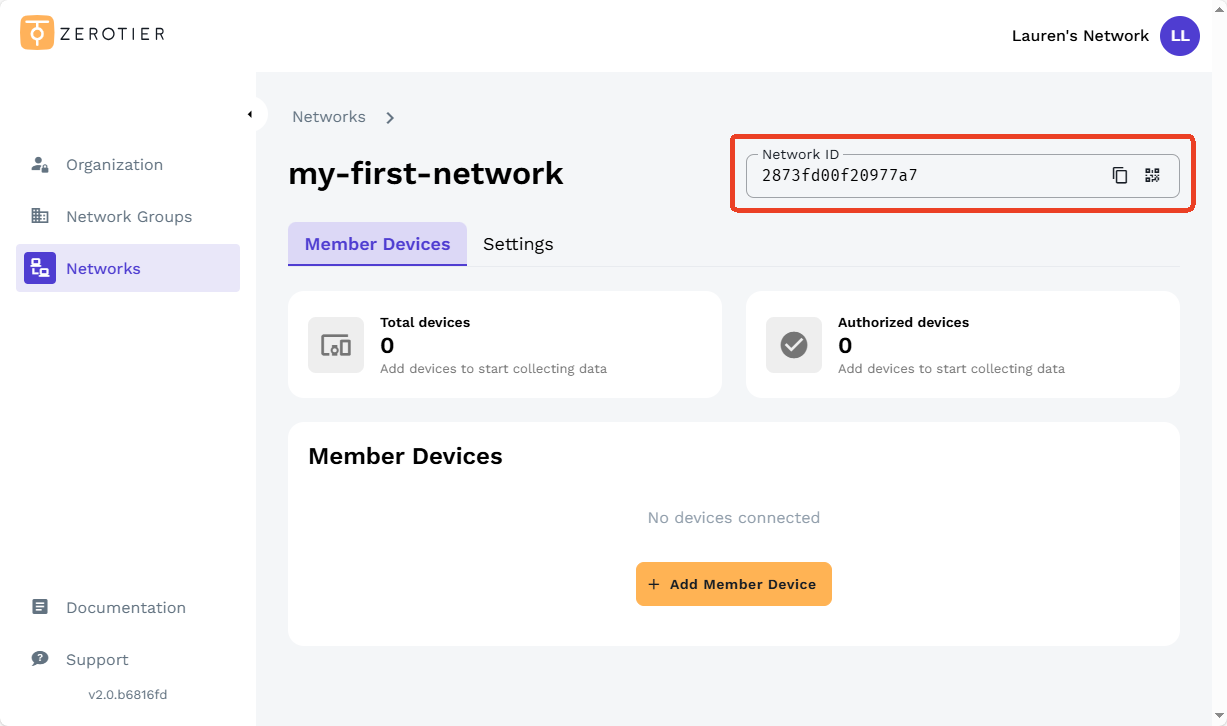The height and width of the screenshot is (726, 1227).
Task: Click the Documentation book icon
Action: (x=39, y=607)
